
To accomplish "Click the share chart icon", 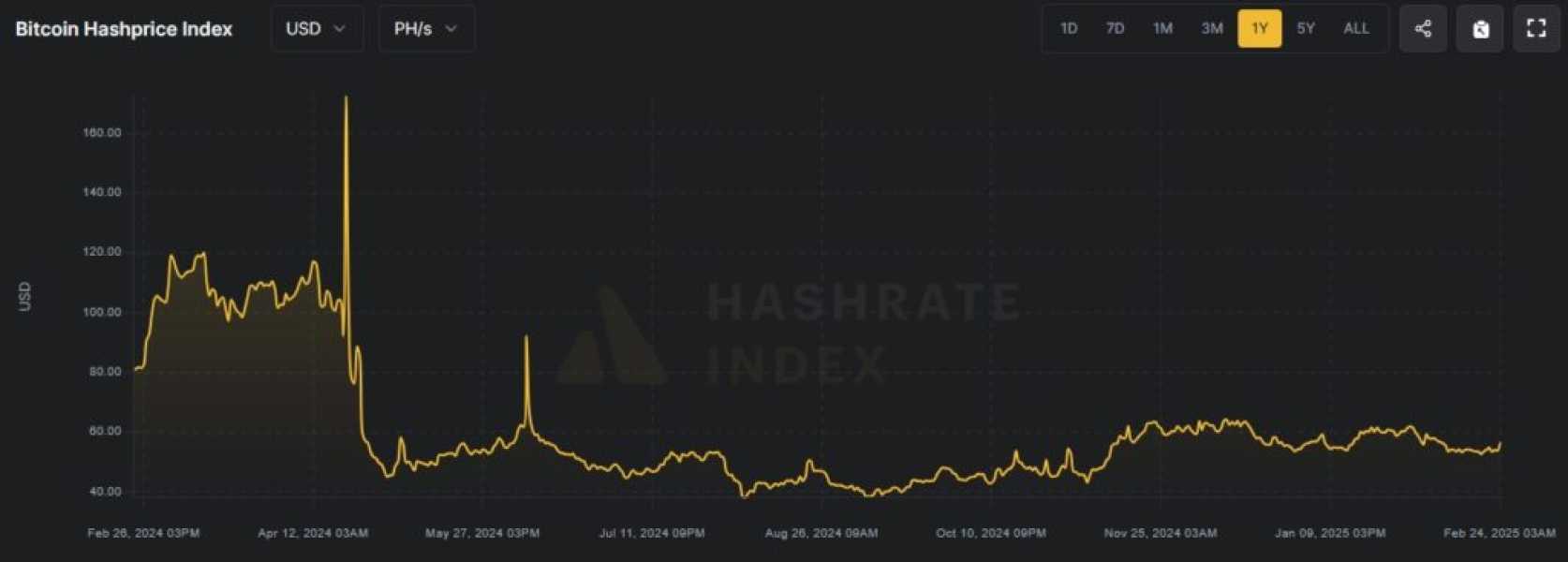I will coord(1423,28).
